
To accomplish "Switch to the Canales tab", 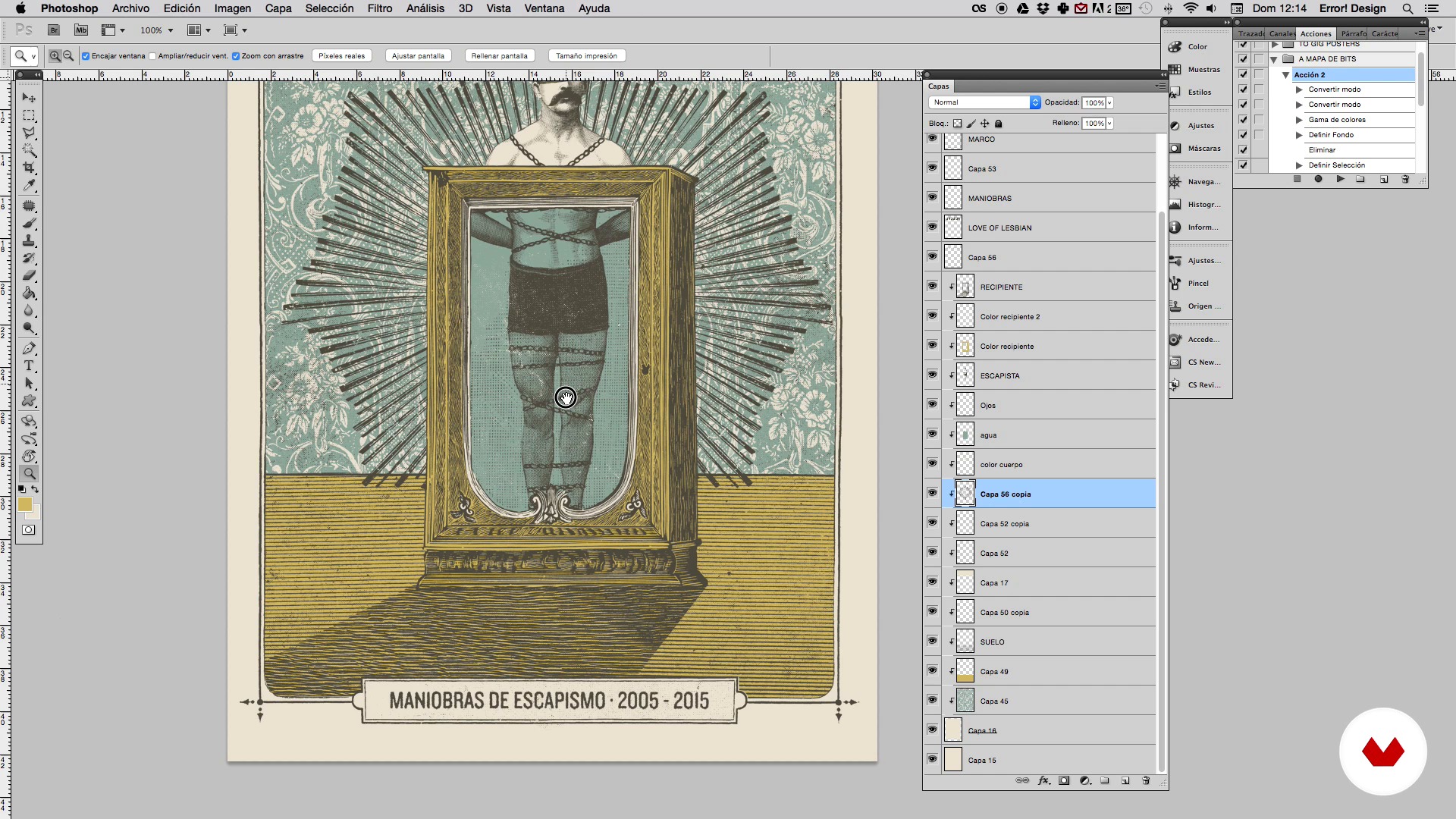I will [1282, 33].
